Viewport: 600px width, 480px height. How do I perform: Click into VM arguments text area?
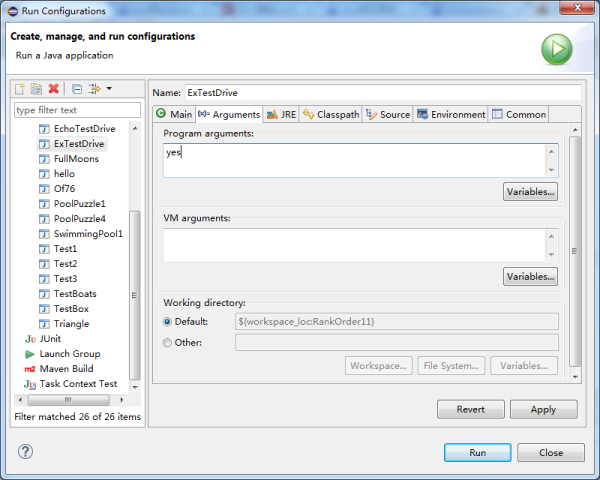(354, 245)
